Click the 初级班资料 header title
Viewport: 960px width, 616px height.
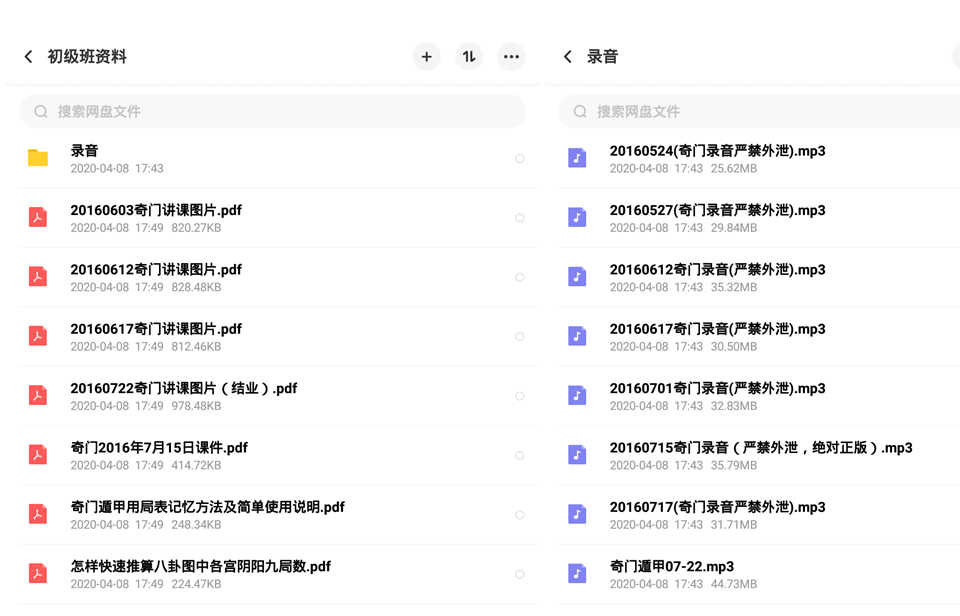[x=87, y=56]
